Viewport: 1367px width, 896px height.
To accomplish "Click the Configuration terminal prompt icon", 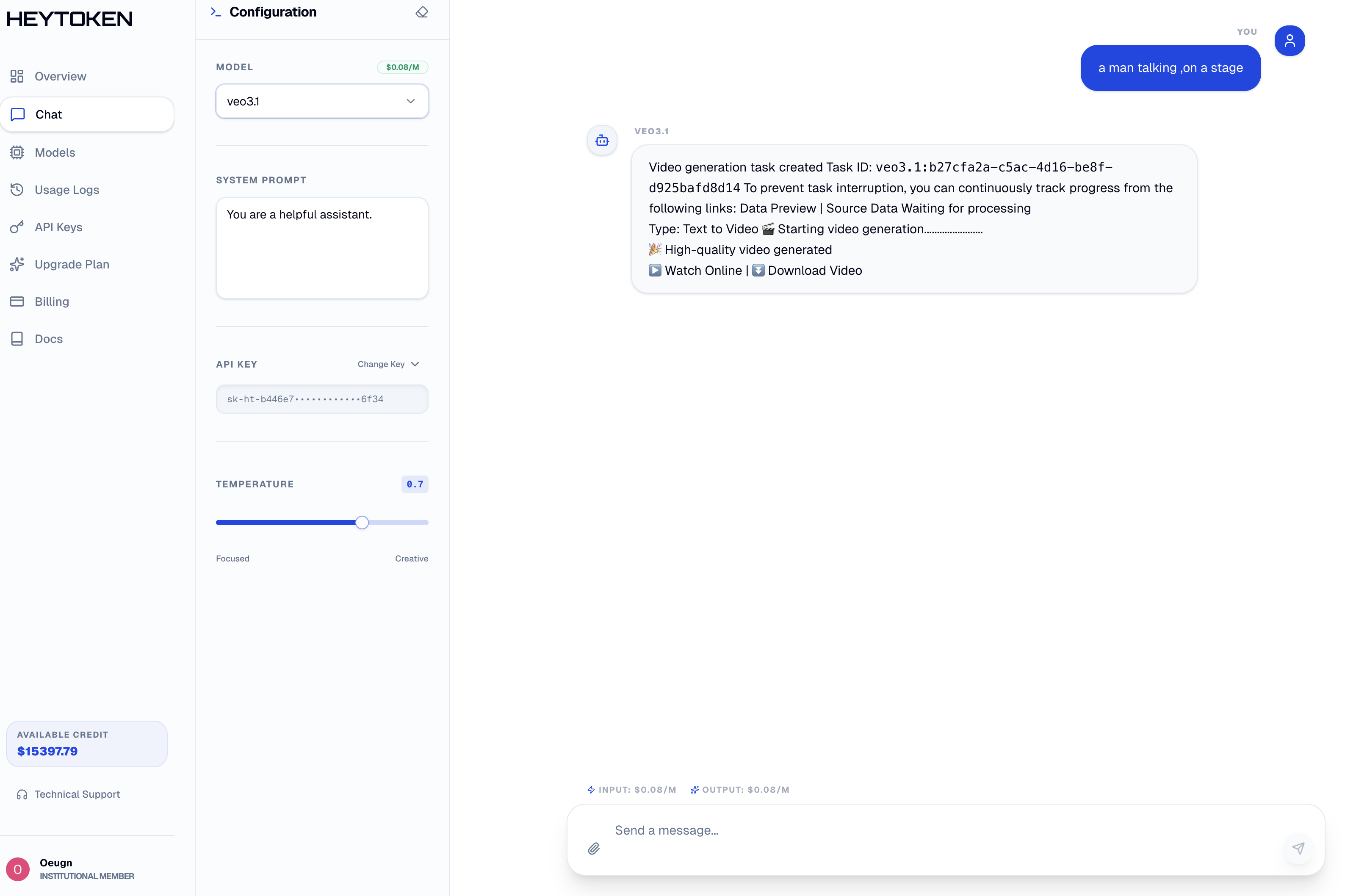I will pos(216,12).
